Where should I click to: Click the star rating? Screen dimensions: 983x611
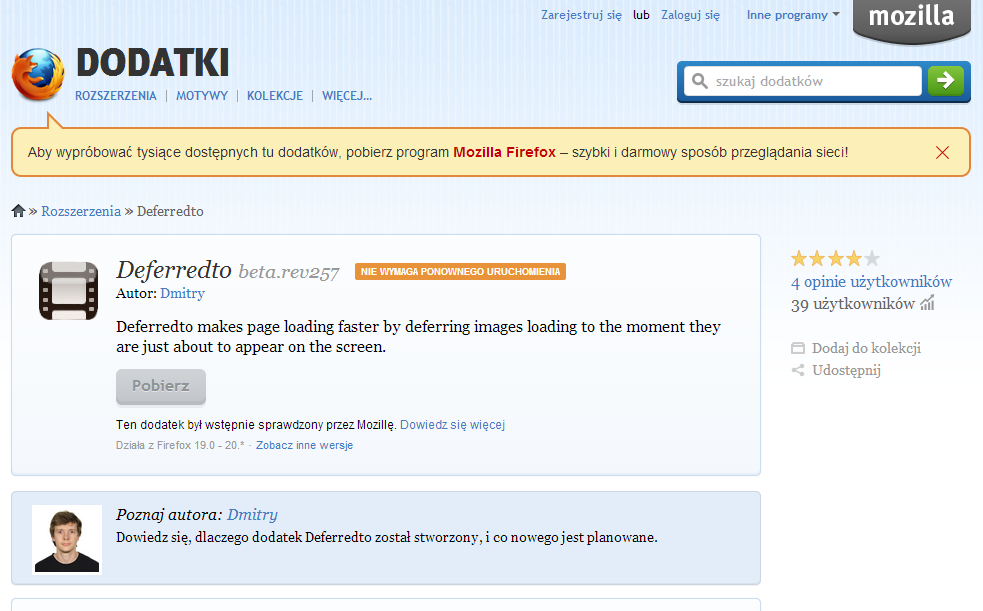(835, 258)
